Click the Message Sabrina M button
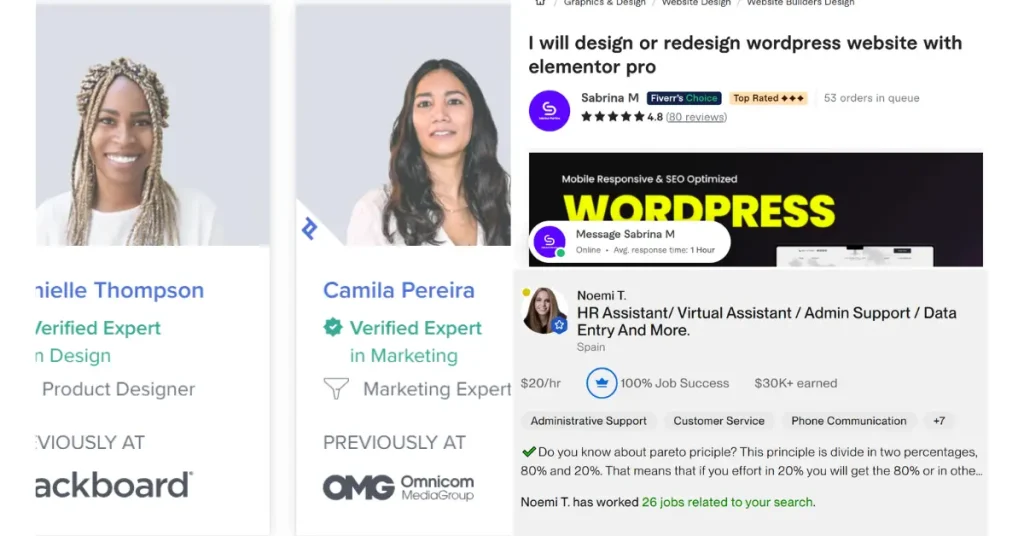 (630, 242)
